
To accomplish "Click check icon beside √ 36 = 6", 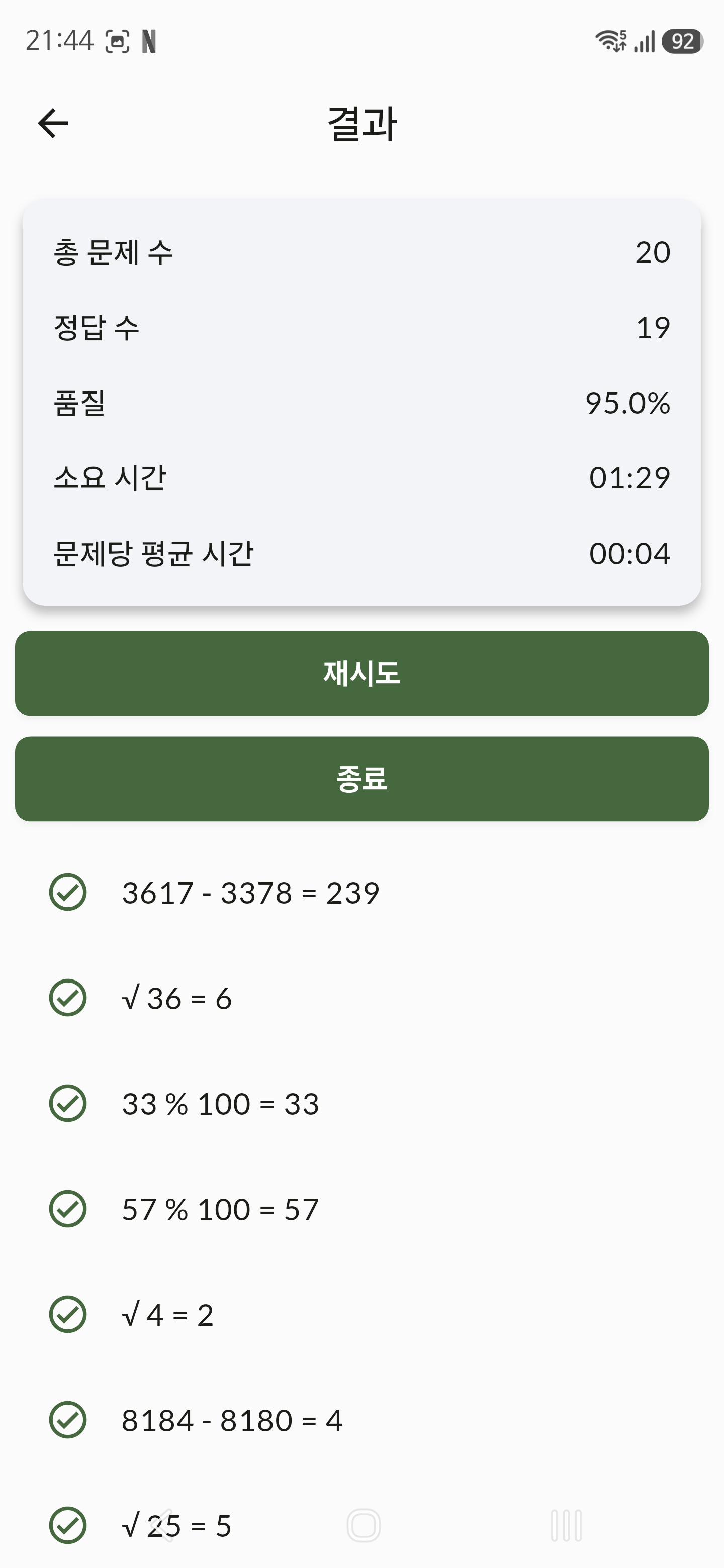I will pos(67,998).
